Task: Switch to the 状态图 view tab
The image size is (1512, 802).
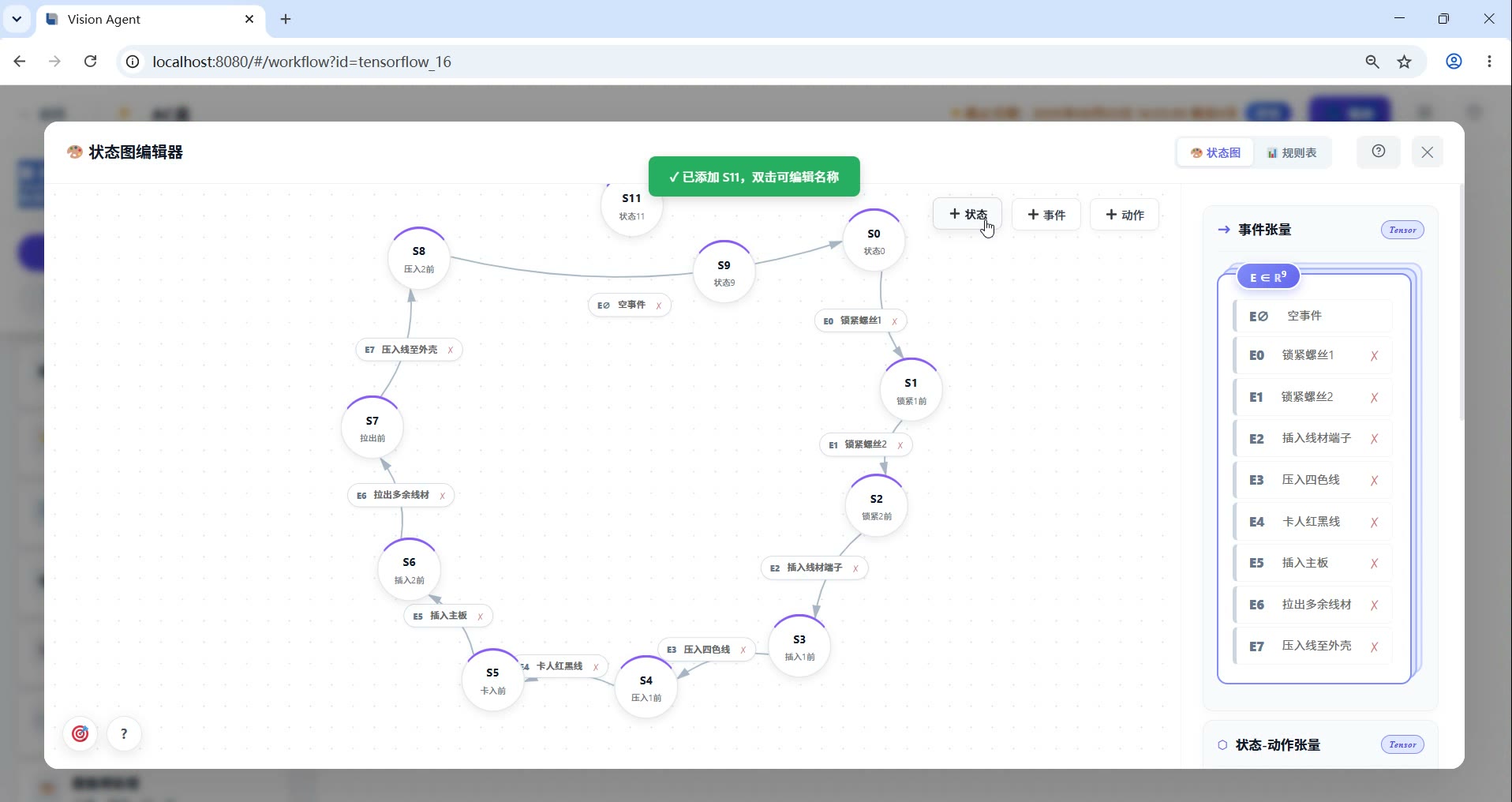Action: (1215, 152)
